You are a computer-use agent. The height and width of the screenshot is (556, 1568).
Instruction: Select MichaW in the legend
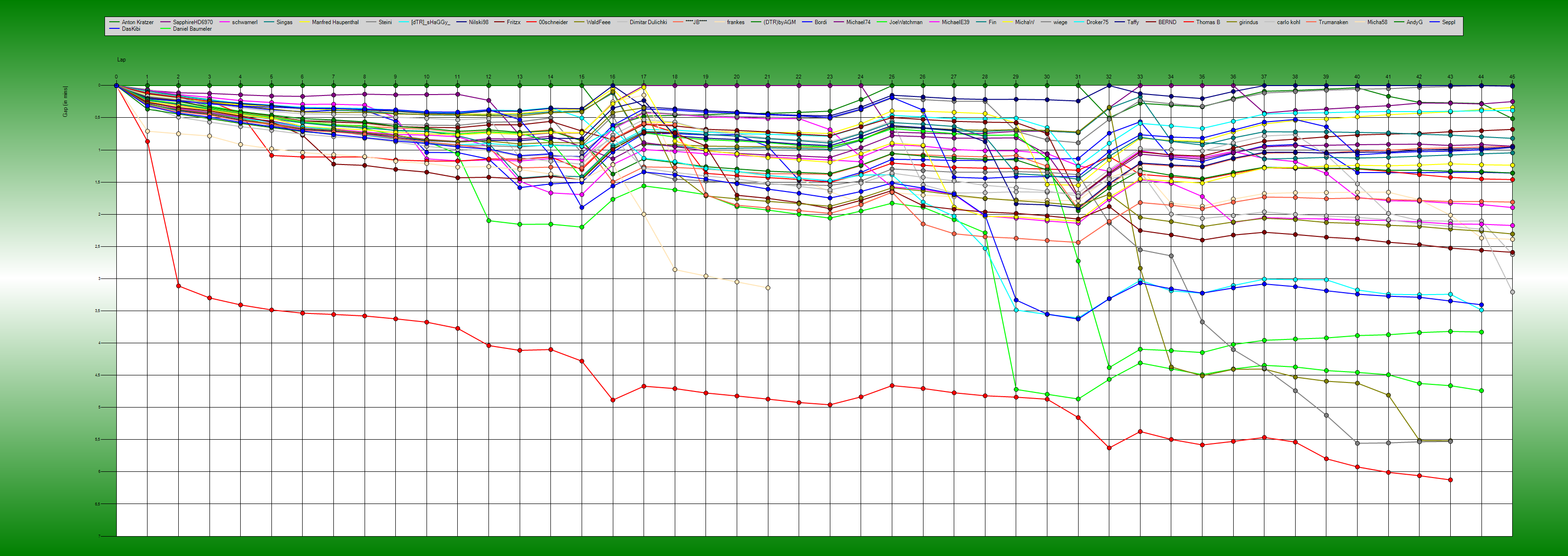coord(1024,23)
